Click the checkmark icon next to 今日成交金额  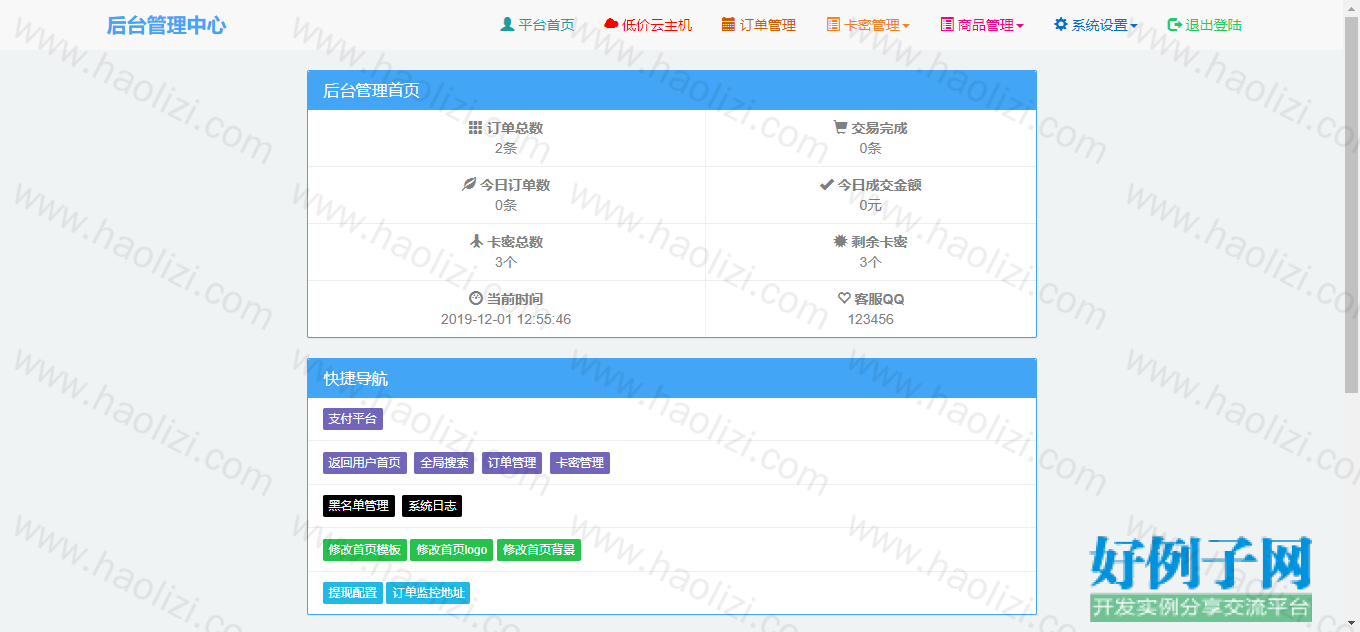tap(826, 184)
